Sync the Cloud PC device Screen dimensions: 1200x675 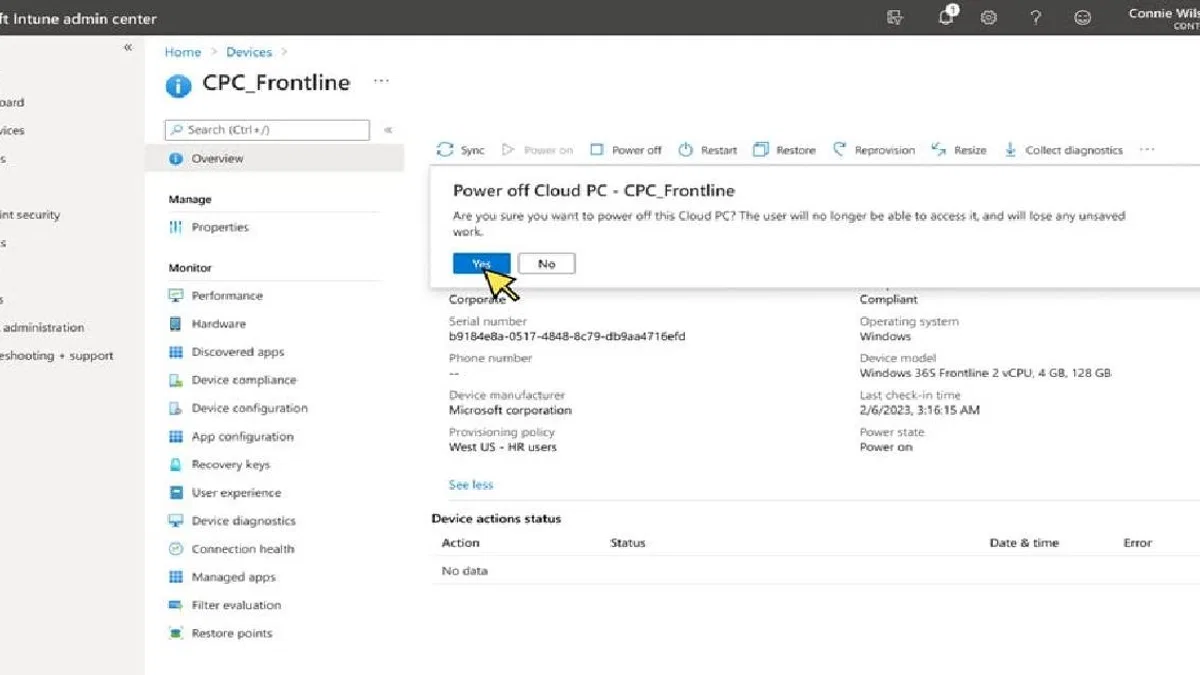461,150
